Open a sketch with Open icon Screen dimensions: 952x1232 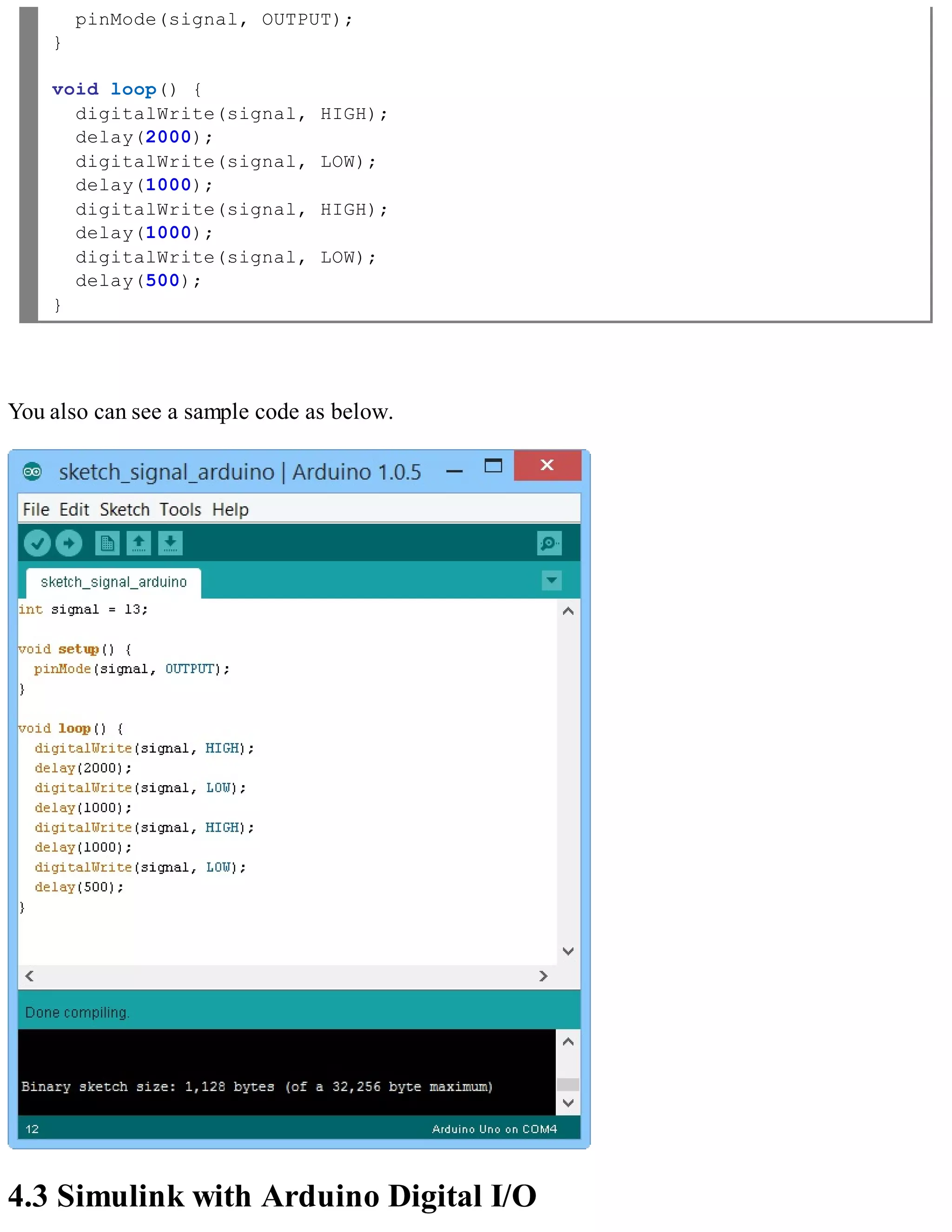coord(139,543)
